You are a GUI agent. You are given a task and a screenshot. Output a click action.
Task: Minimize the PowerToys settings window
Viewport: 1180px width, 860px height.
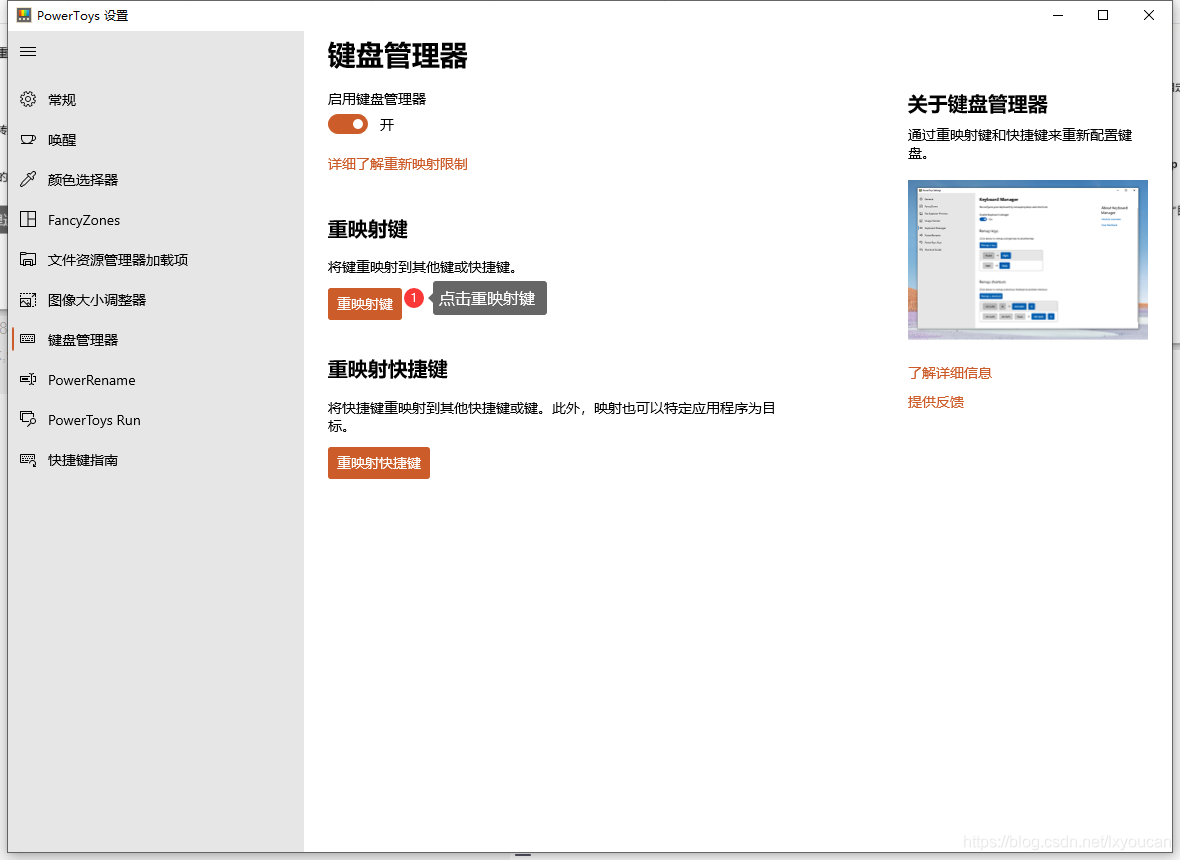(1057, 15)
